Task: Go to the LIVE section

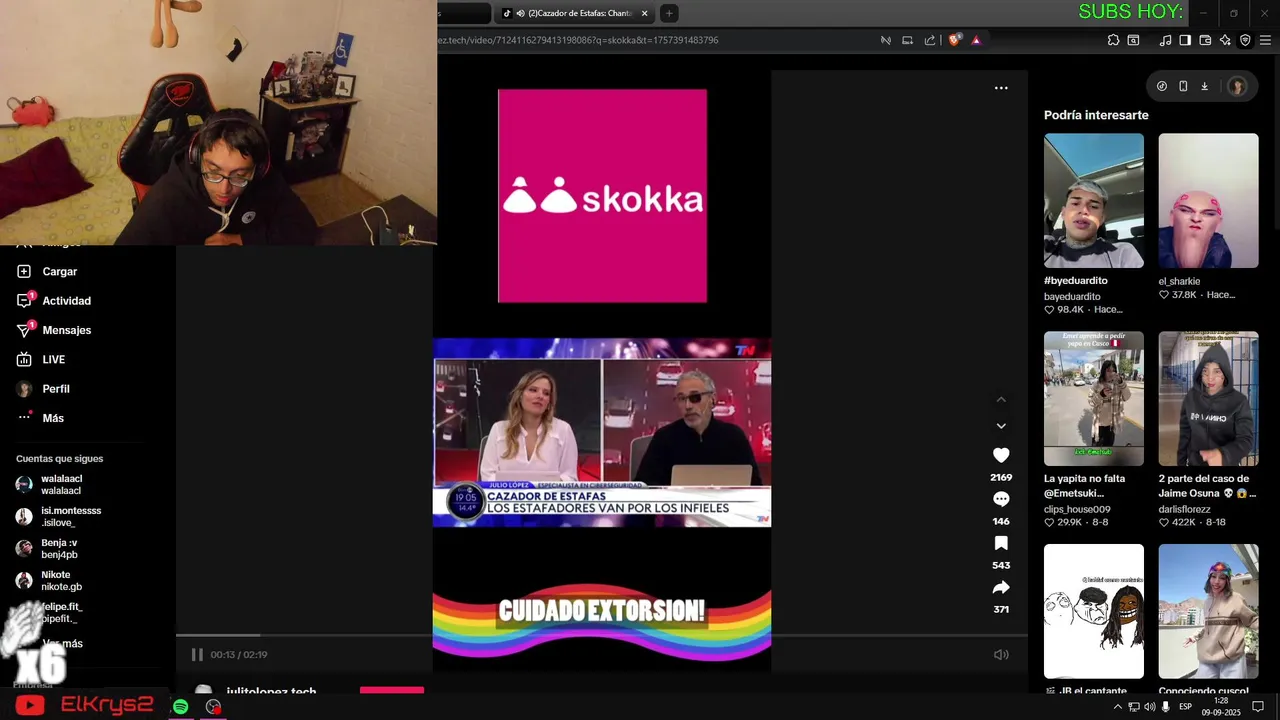Action: pos(41,359)
